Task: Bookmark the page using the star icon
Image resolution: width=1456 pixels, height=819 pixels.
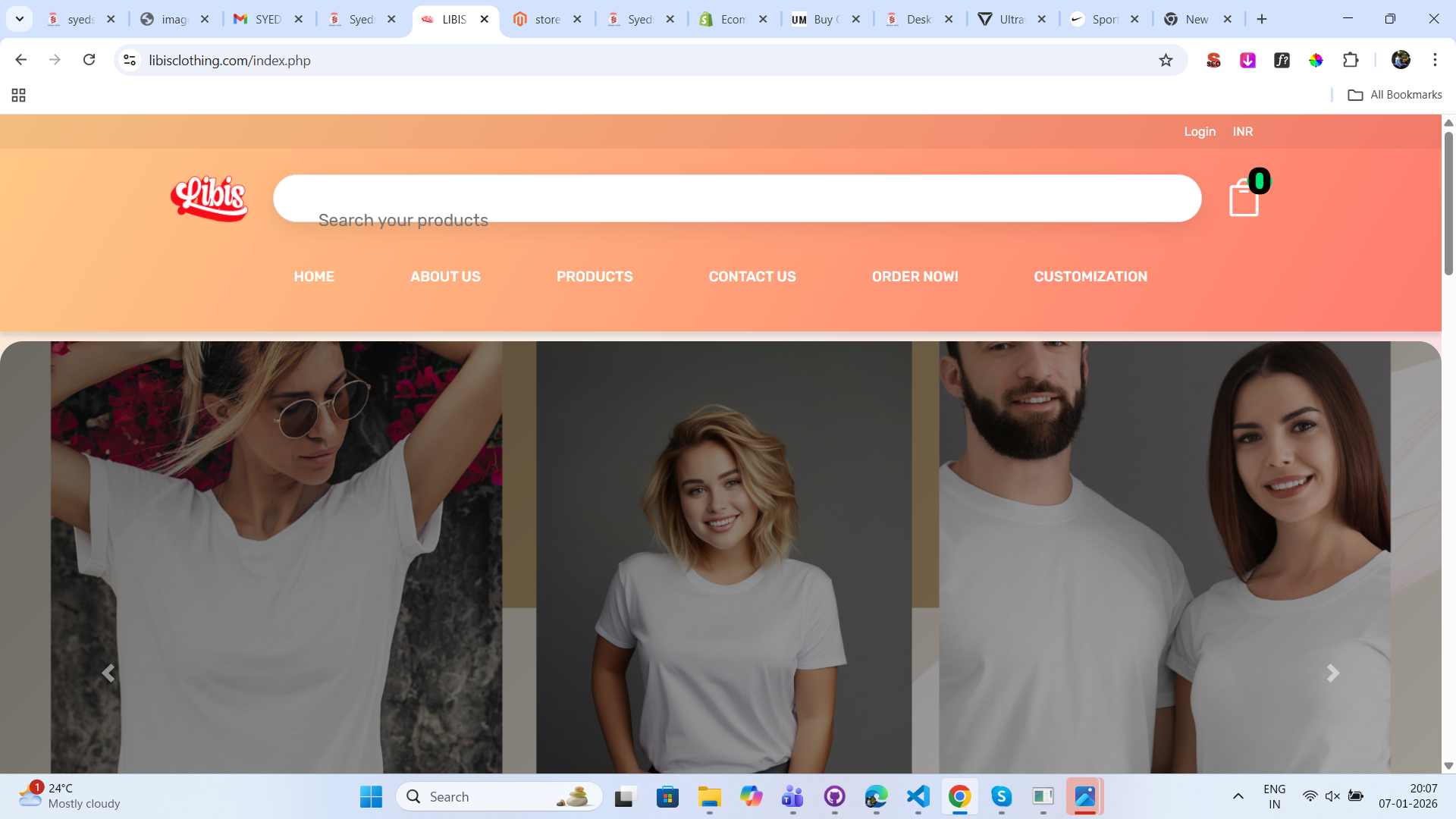Action: click(1166, 60)
